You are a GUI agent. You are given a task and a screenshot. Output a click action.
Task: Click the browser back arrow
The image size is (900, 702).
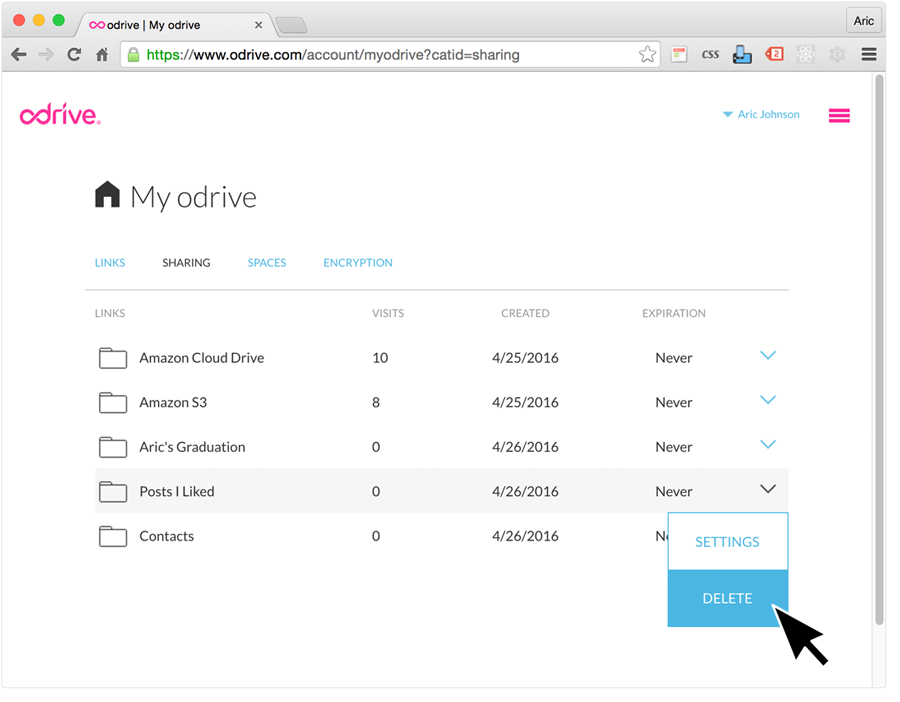coord(19,55)
